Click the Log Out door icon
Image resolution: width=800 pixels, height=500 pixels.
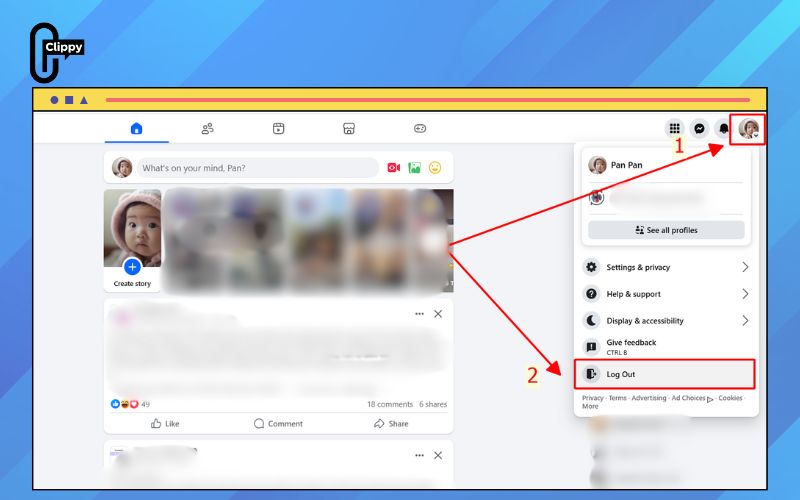pyautogui.click(x=591, y=374)
